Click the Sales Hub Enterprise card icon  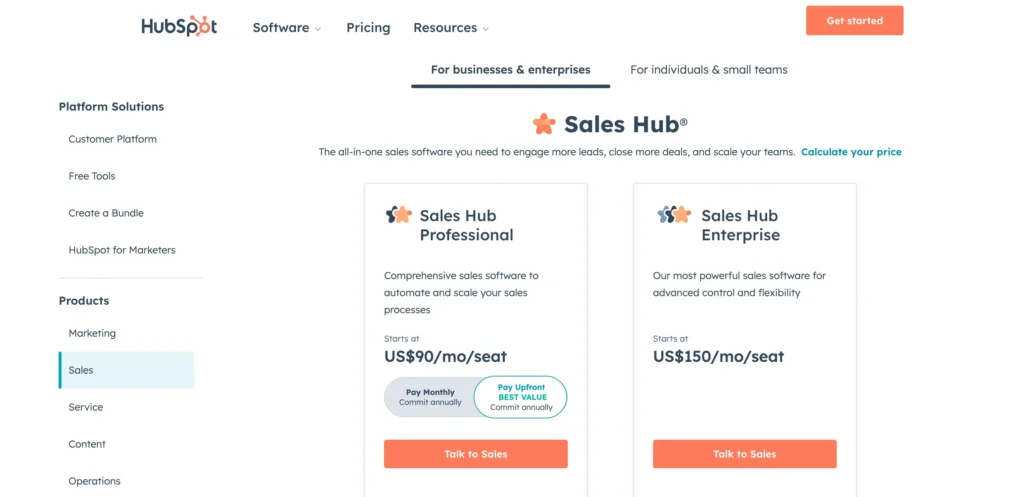[x=674, y=215]
